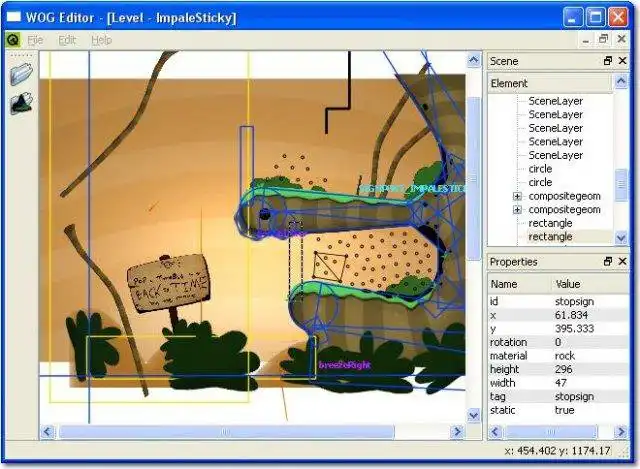This screenshot has height=469, width=640.
Task: Click the Value column header in Properties
Action: pyautogui.click(x=590, y=284)
